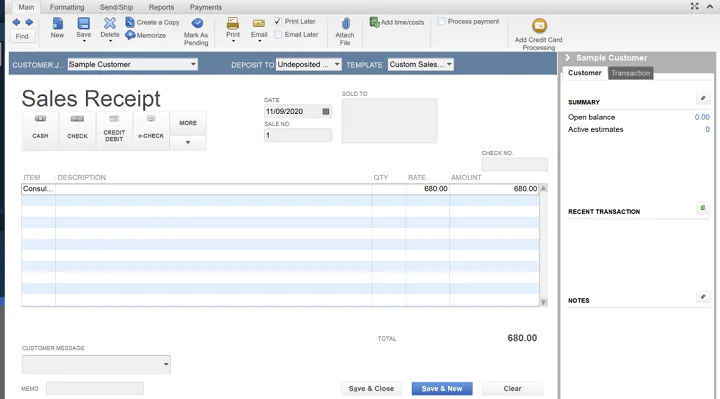Open Customer:Job dropdown

[193, 64]
